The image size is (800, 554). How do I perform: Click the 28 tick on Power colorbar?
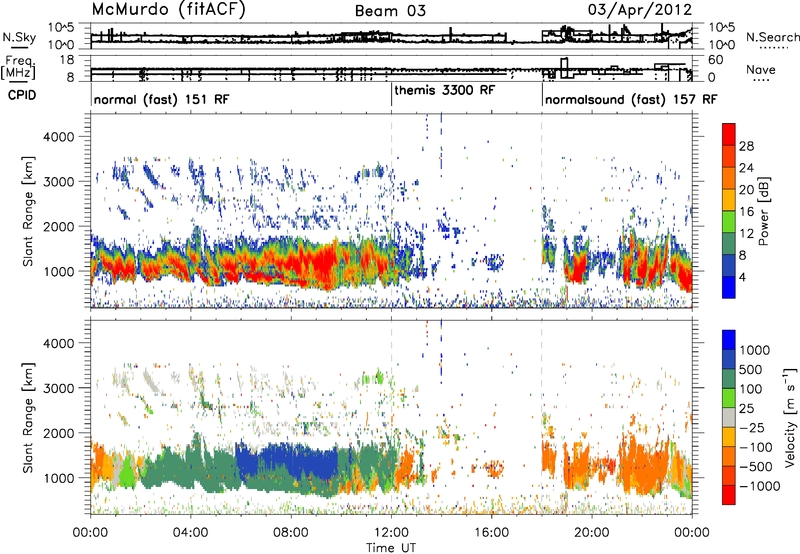click(746, 146)
